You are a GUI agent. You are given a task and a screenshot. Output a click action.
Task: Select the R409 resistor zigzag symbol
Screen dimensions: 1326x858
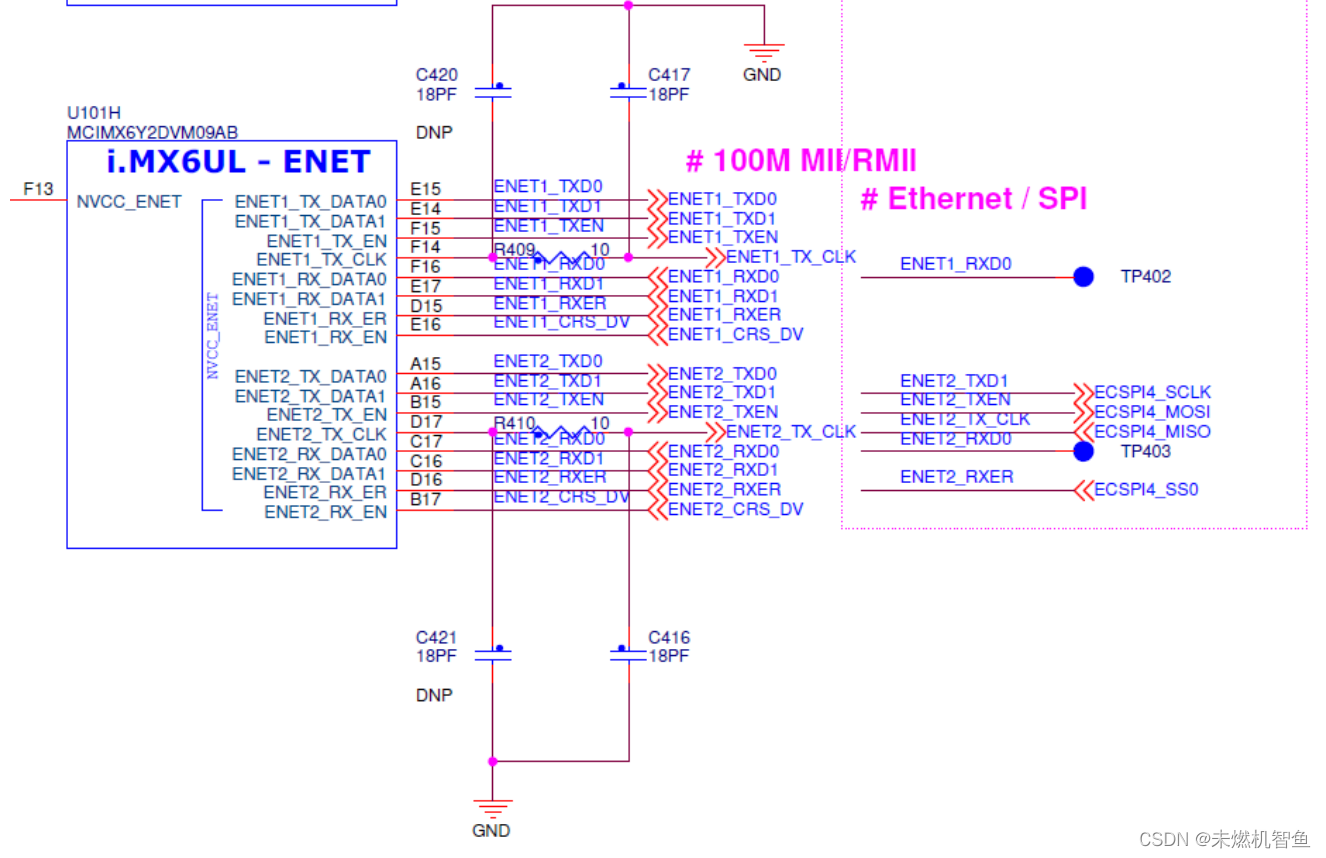(x=560, y=257)
